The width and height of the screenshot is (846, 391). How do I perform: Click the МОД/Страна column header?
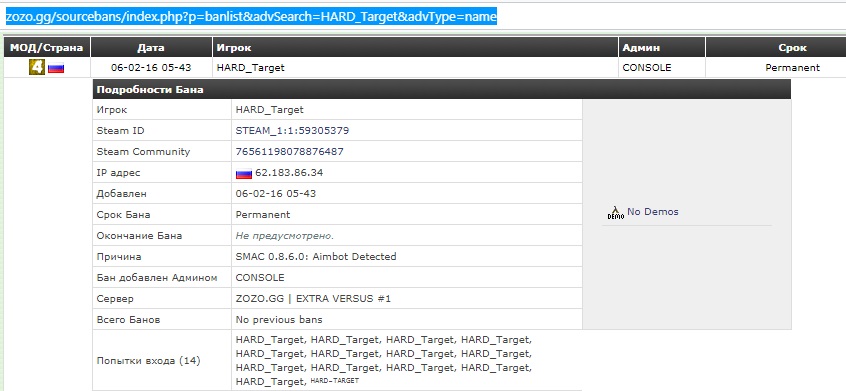(x=46, y=47)
